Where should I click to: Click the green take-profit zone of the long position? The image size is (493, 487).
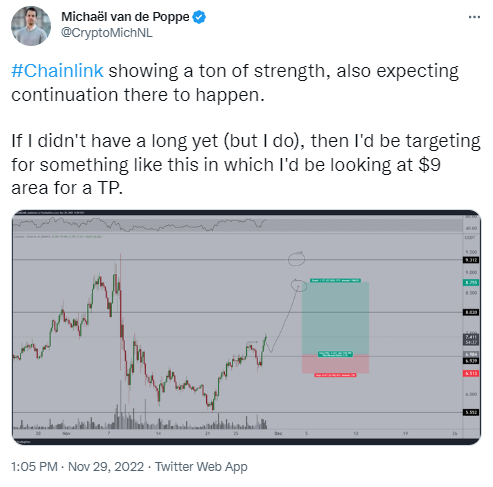(x=335, y=318)
